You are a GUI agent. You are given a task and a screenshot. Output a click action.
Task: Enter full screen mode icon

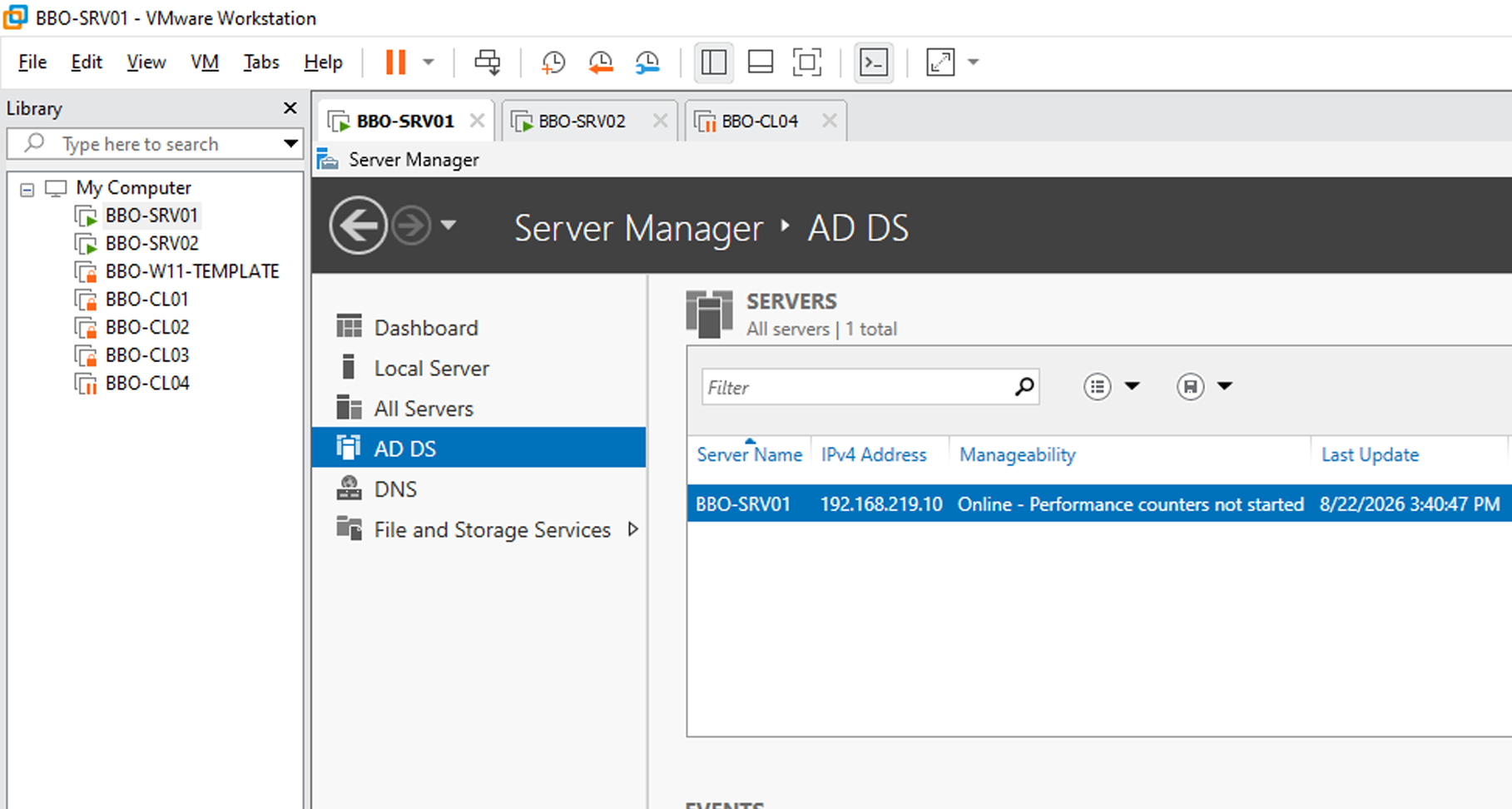click(x=807, y=62)
